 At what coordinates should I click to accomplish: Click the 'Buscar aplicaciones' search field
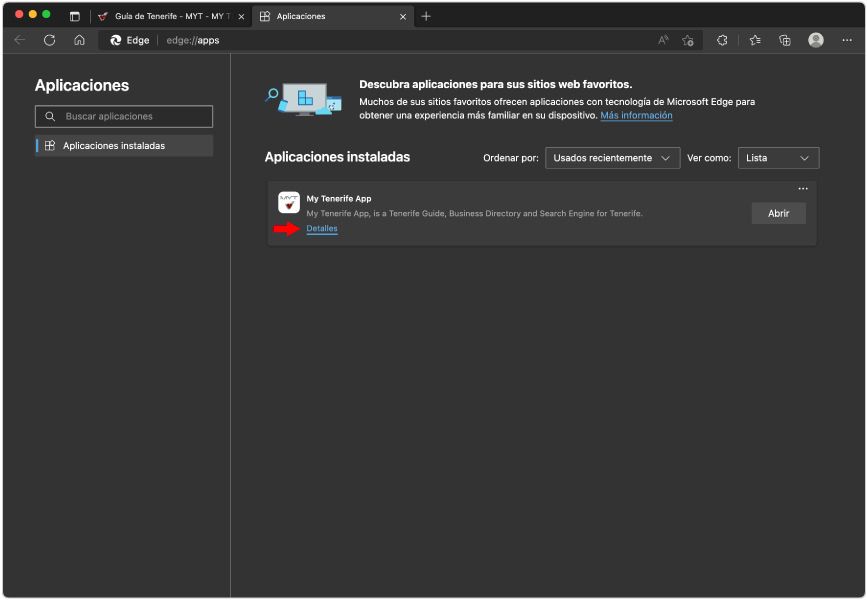point(123,116)
